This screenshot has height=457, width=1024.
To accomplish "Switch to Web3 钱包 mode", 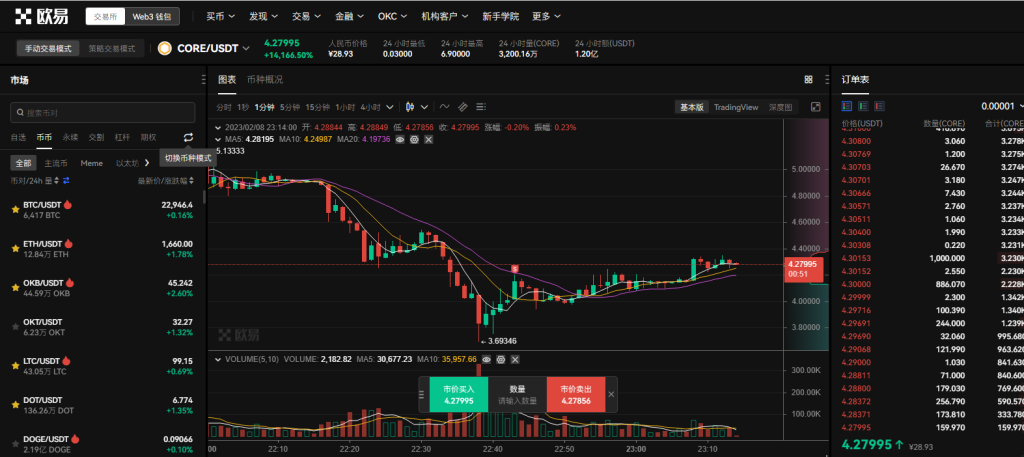I will click(152, 17).
